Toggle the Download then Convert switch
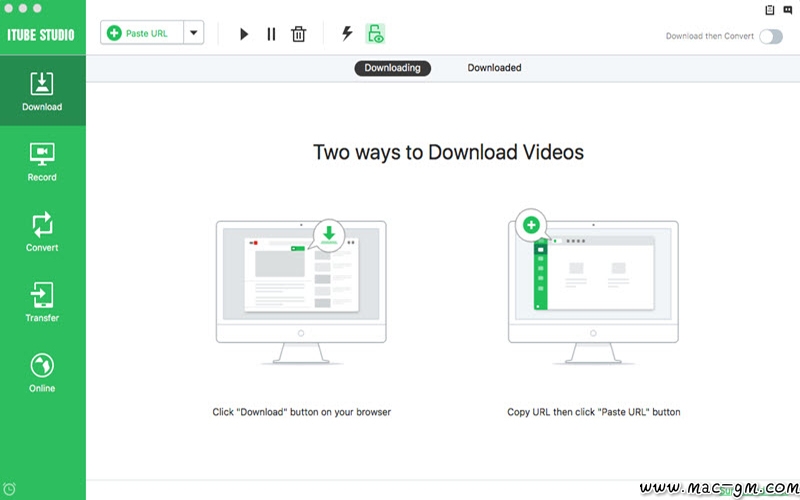Screen dimensions: 800x500 (x=771, y=36)
